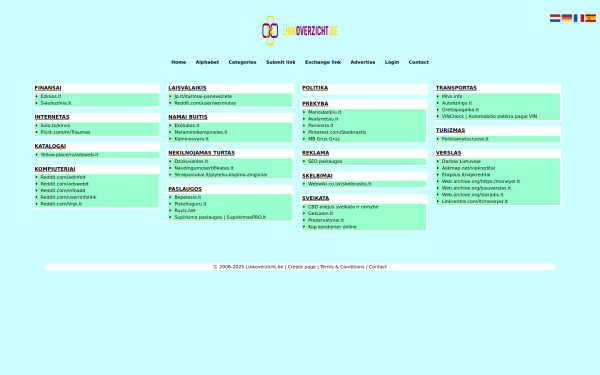Open the SEO paslaugos link
The height and width of the screenshot is (375, 600).
pos(325,161)
